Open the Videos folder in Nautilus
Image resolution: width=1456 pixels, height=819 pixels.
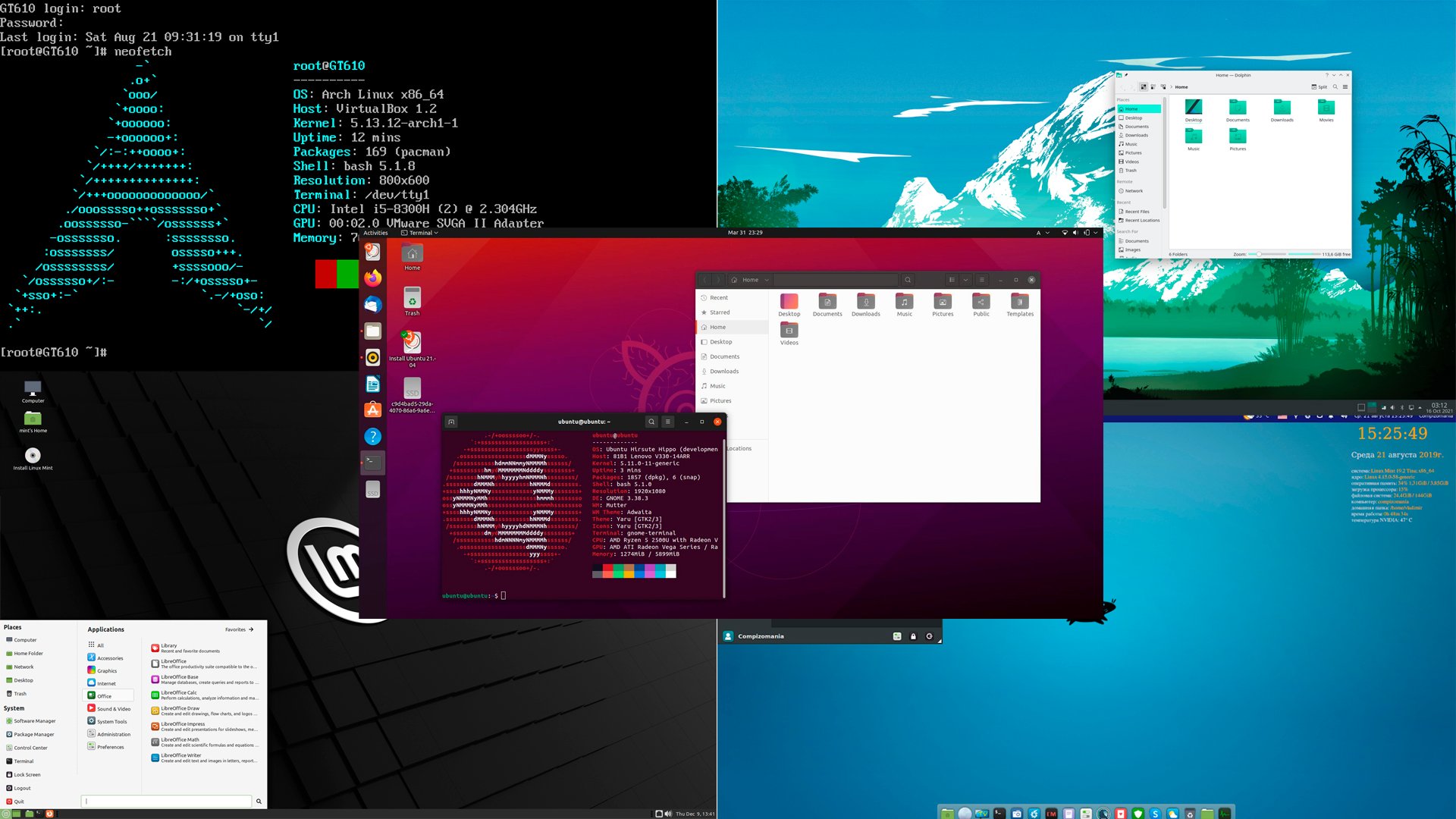click(789, 334)
